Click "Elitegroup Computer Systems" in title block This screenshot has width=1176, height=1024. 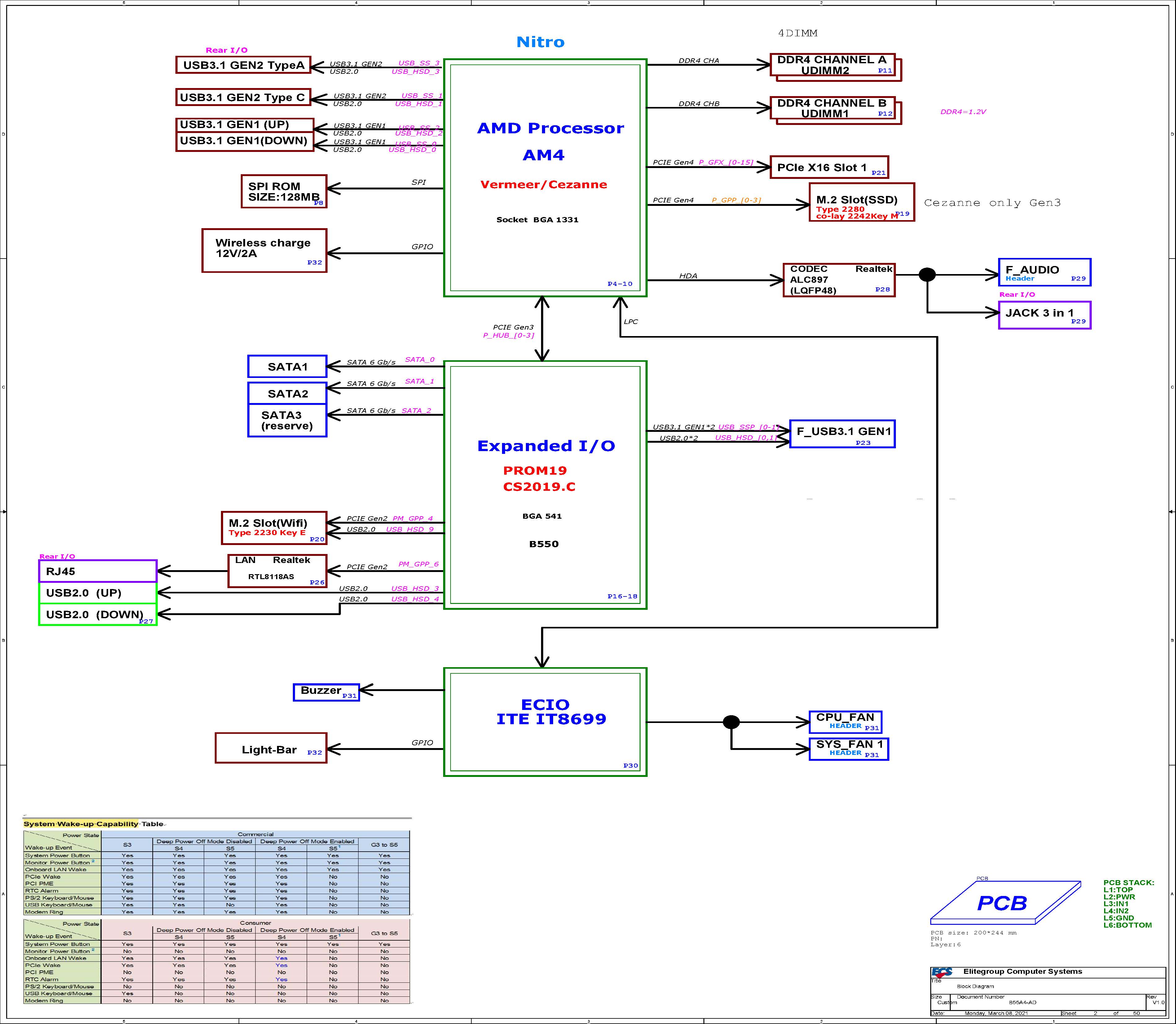coord(1022,971)
